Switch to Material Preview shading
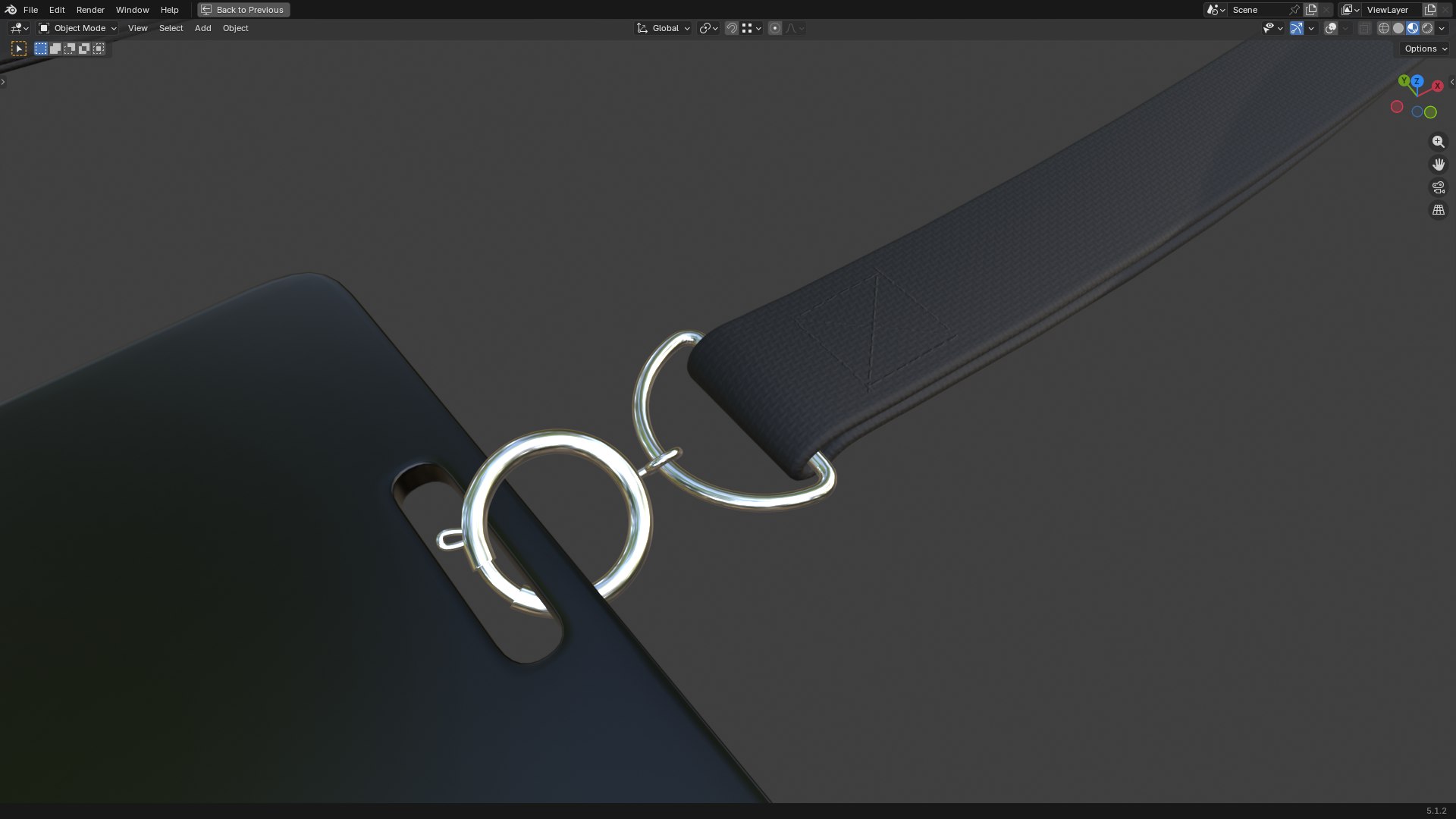 (1413, 28)
